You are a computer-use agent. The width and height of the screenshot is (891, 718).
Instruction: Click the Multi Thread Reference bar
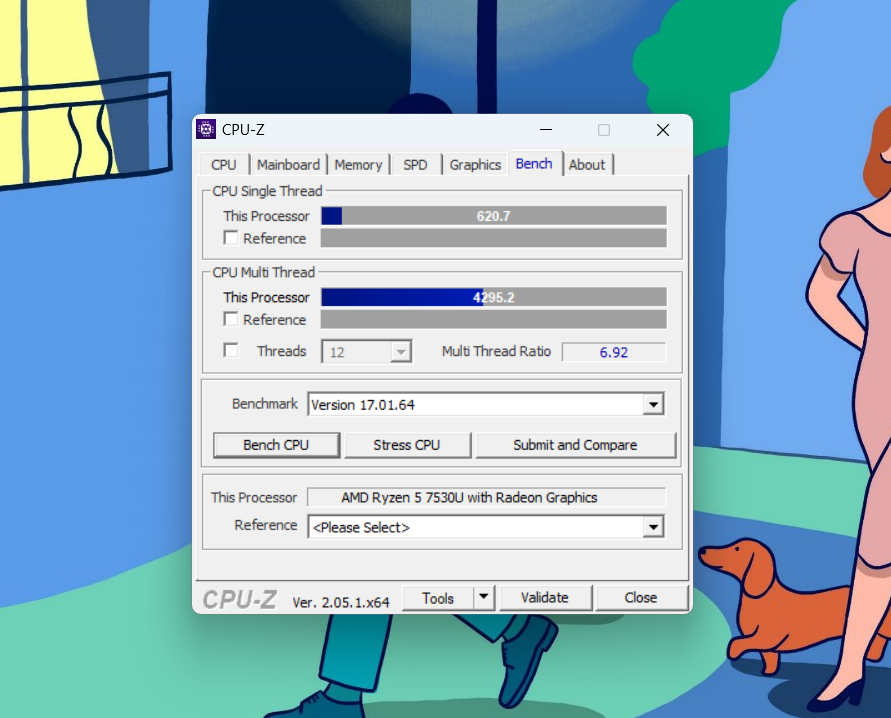click(x=494, y=319)
